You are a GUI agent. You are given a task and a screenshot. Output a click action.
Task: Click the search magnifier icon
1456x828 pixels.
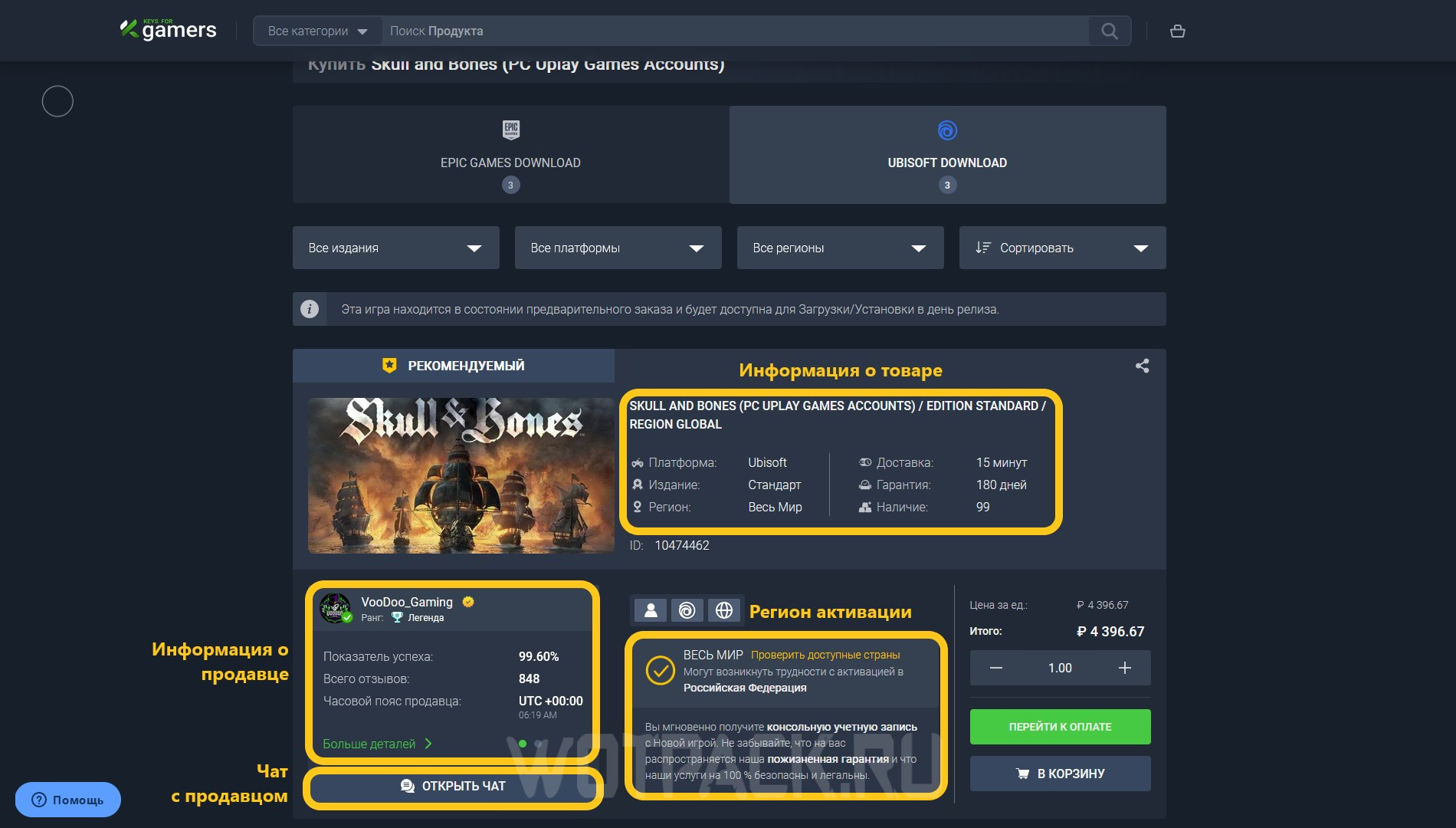point(1109,31)
